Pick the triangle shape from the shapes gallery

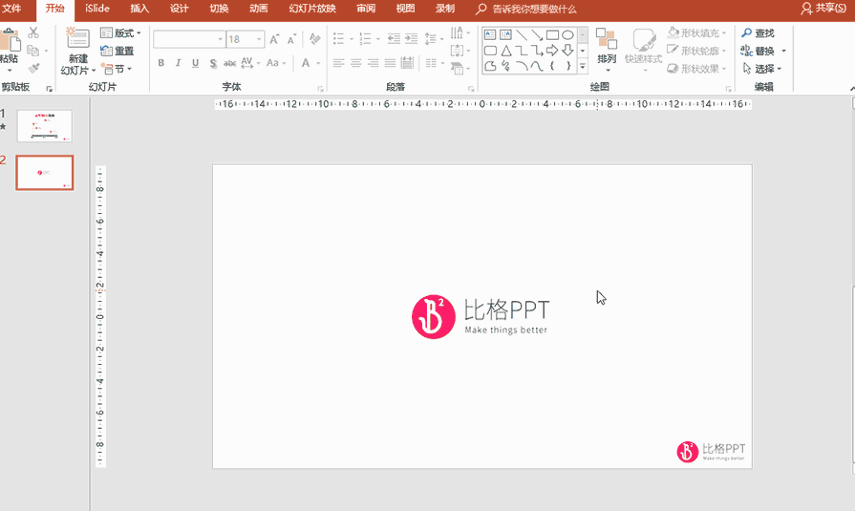click(506, 50)
